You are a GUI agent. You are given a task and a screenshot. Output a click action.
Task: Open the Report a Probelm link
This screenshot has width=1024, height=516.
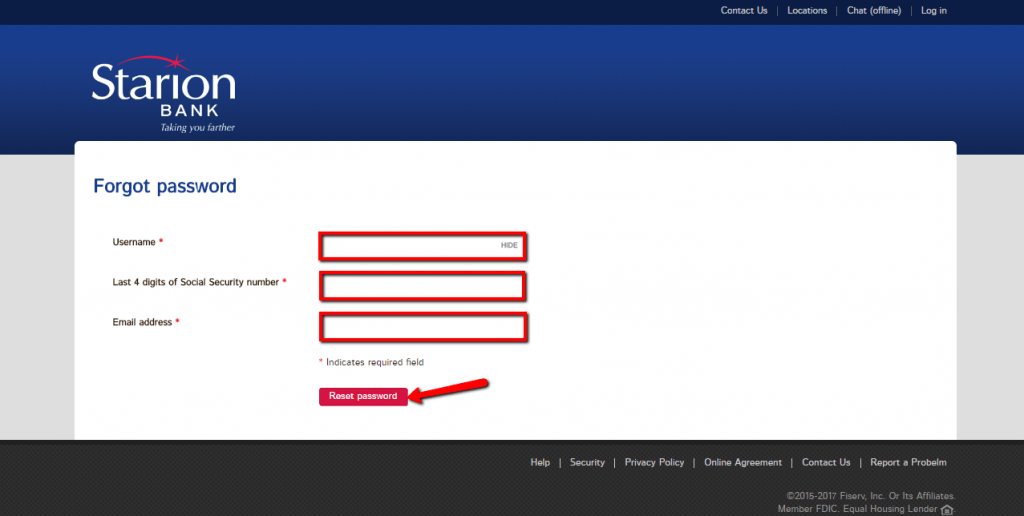(x=908, y=462)
